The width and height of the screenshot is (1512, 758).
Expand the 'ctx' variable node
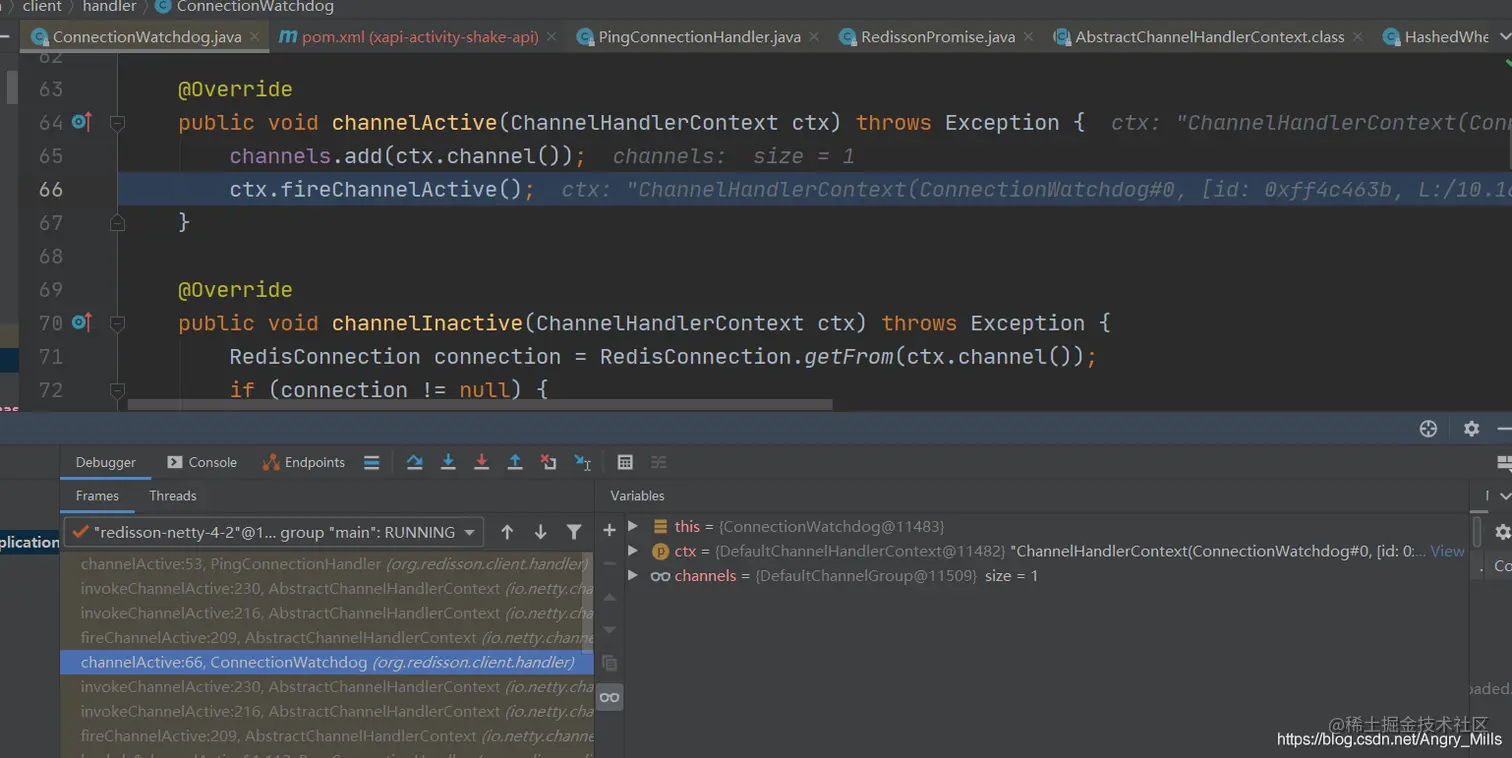(x=633, y=551)
